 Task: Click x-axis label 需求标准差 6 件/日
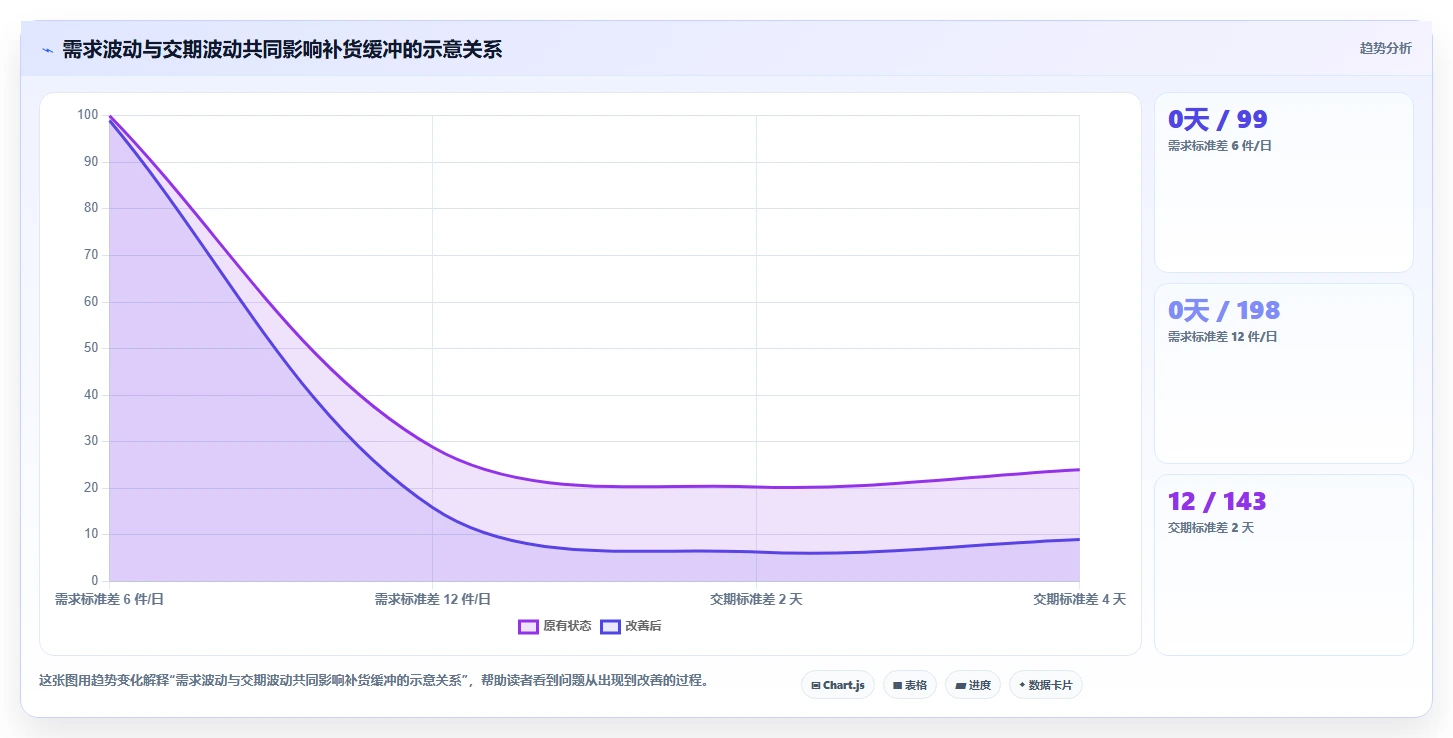(x=109, y=599)
